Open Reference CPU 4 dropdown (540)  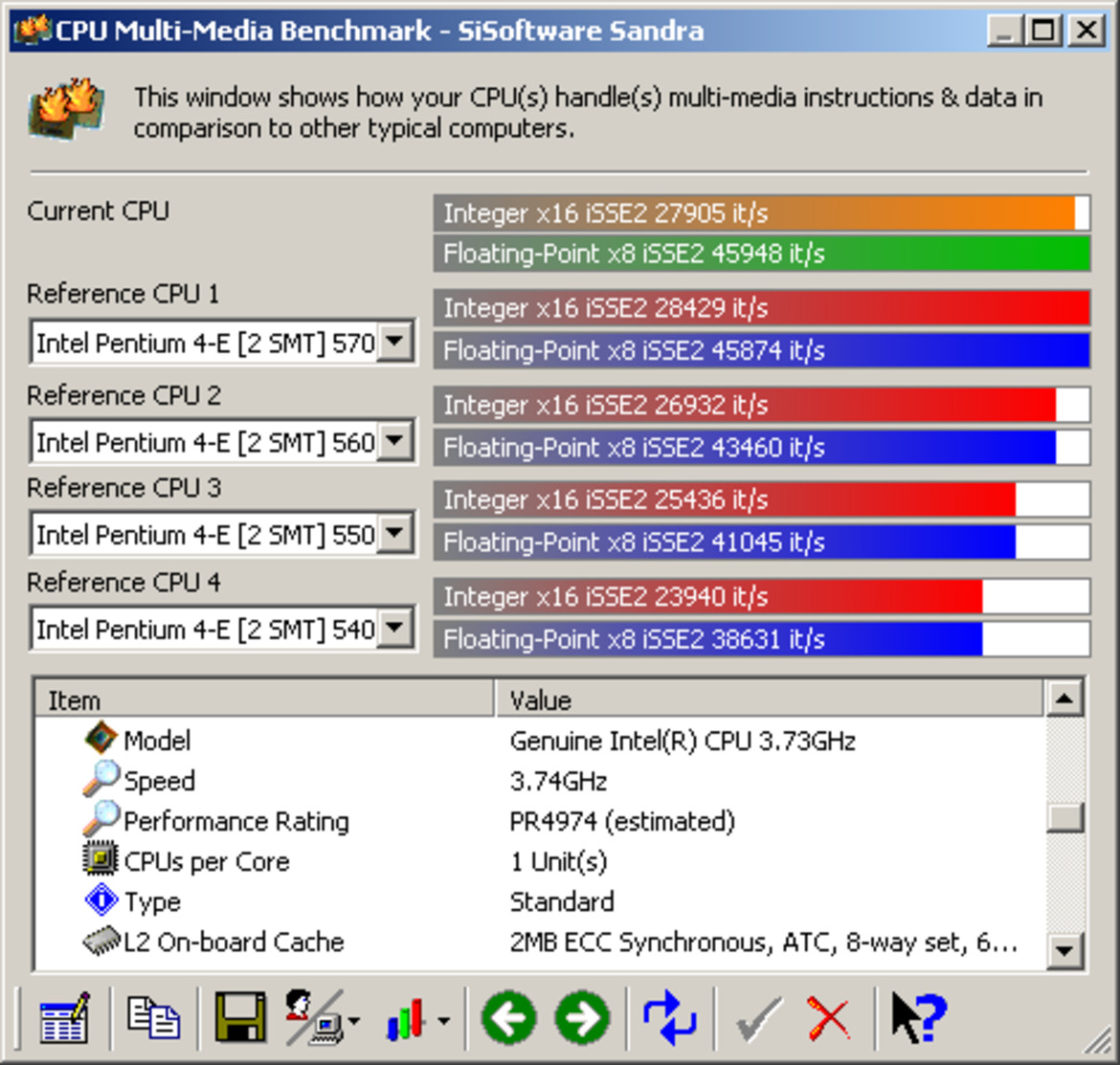pos(394,628)
